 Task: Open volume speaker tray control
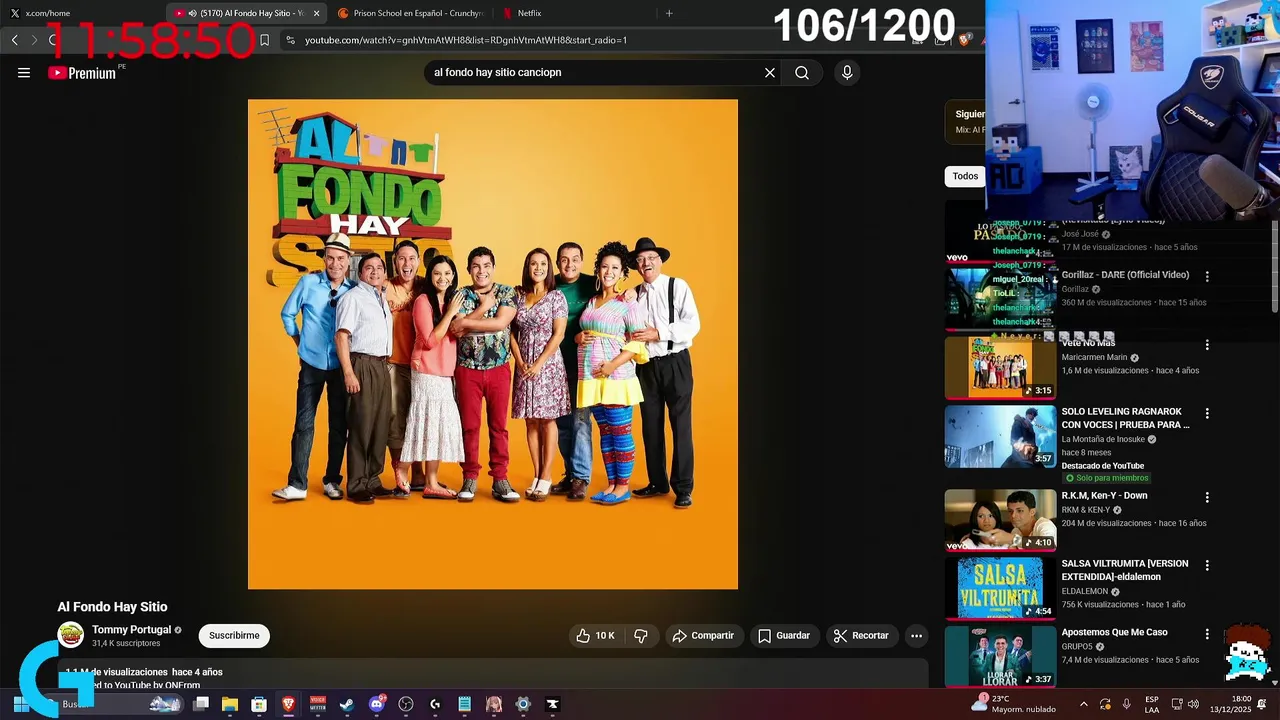click(1193, 704)
